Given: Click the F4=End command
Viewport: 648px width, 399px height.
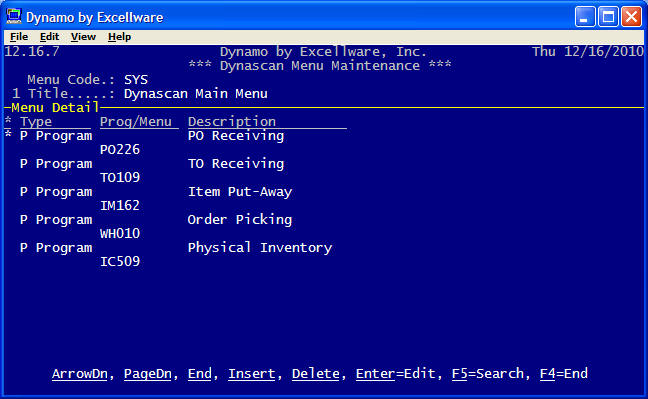Looking at the screenshot, I should click(x=564, y=374).
